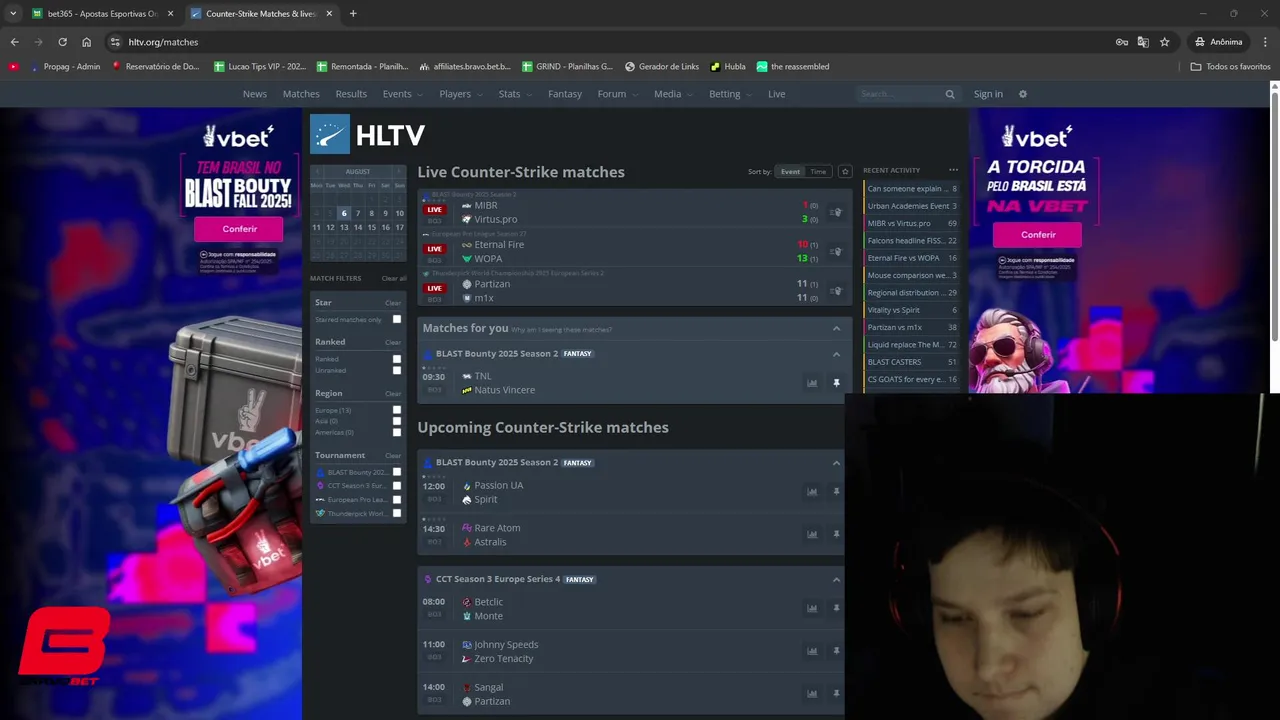The height and width of the screenshot is (720, 1280).
Task: Open betting odds icon for Eternal Fire vs WOPA
Action: point(836,252)
